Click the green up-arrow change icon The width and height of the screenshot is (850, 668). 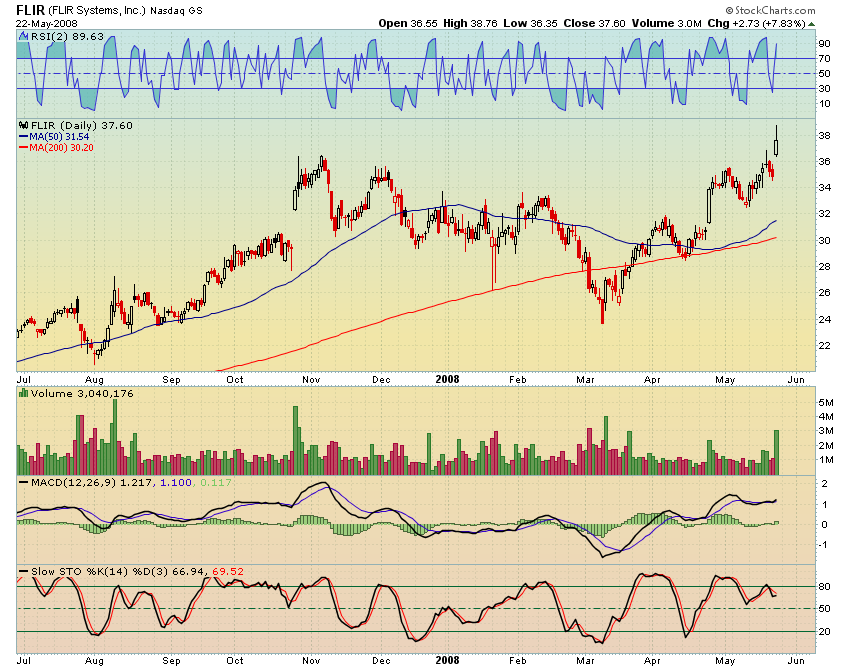coord(812,24)
